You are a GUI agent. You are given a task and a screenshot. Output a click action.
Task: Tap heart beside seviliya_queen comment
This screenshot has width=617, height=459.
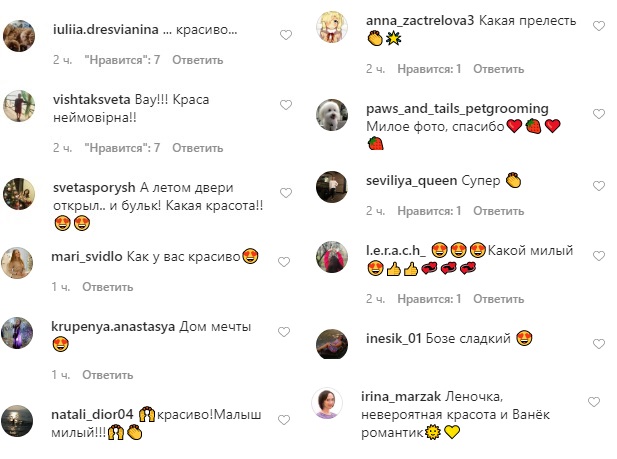[599, 186]
